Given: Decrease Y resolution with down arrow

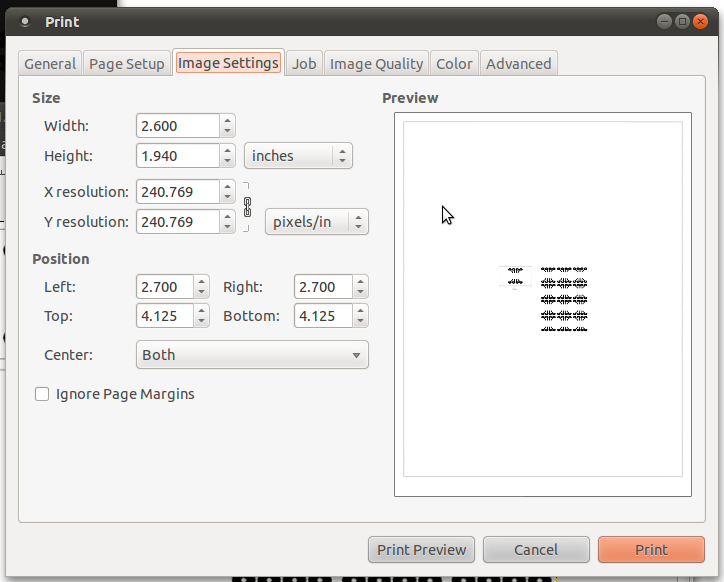Looking at the screenshot, I should pyautogui.click(x=227, y=227).
